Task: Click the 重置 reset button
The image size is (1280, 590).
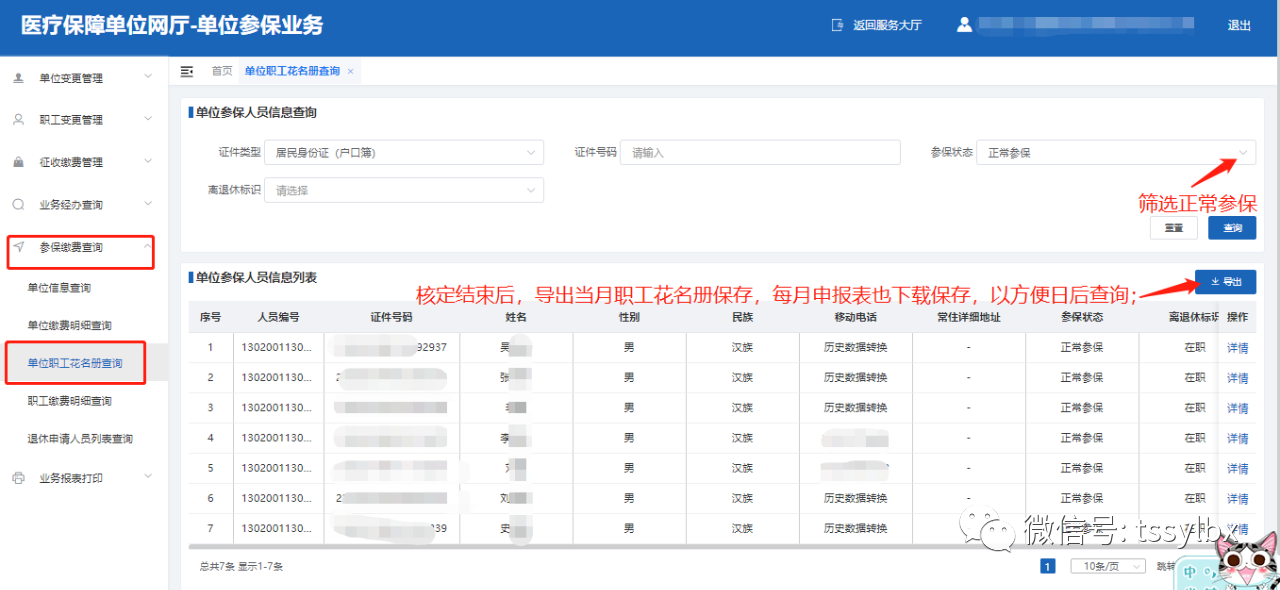Action: 1174,228
